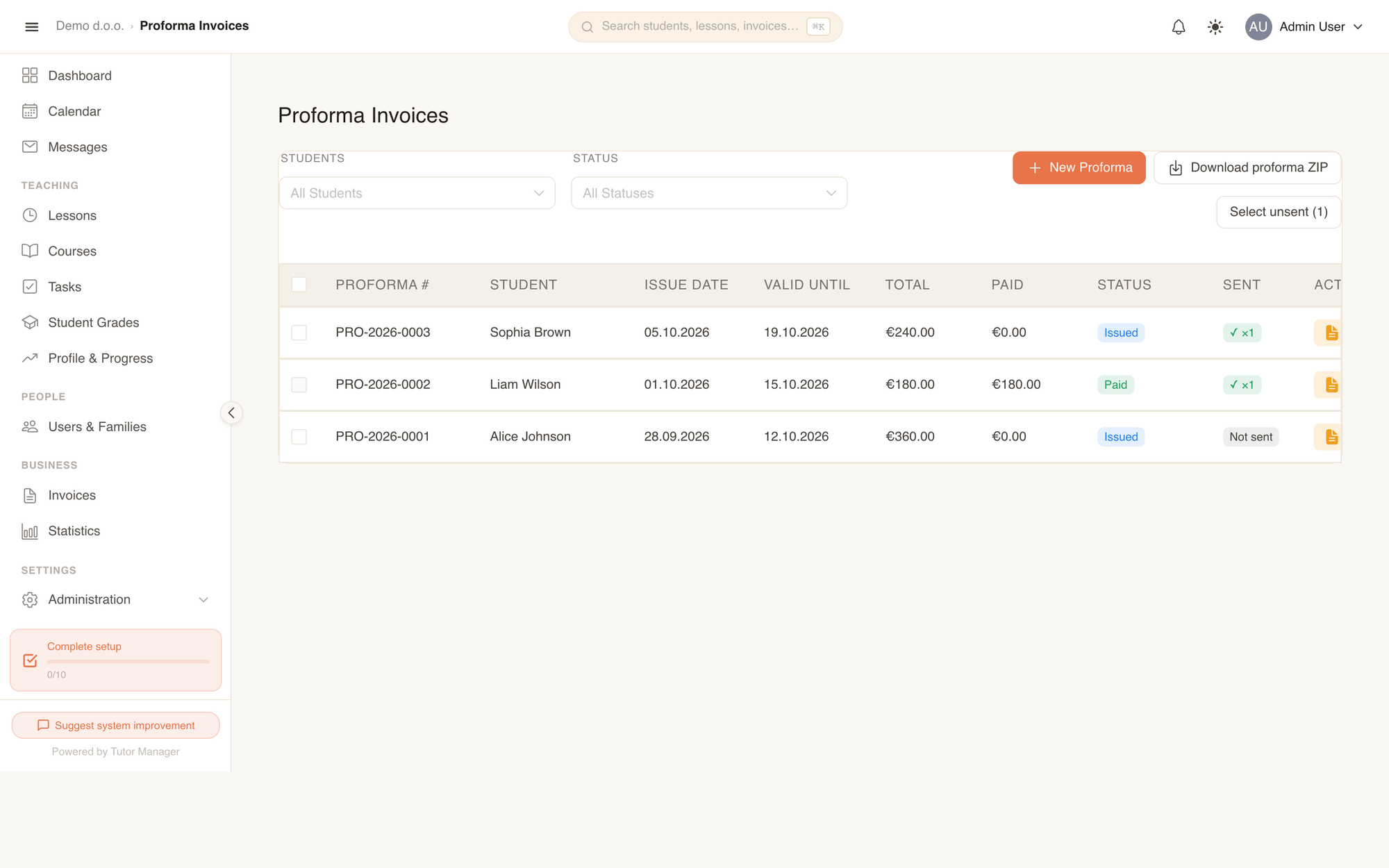1389x868 pixels.
Task: Click the Courses book icon
Action: tap(30, 251)
